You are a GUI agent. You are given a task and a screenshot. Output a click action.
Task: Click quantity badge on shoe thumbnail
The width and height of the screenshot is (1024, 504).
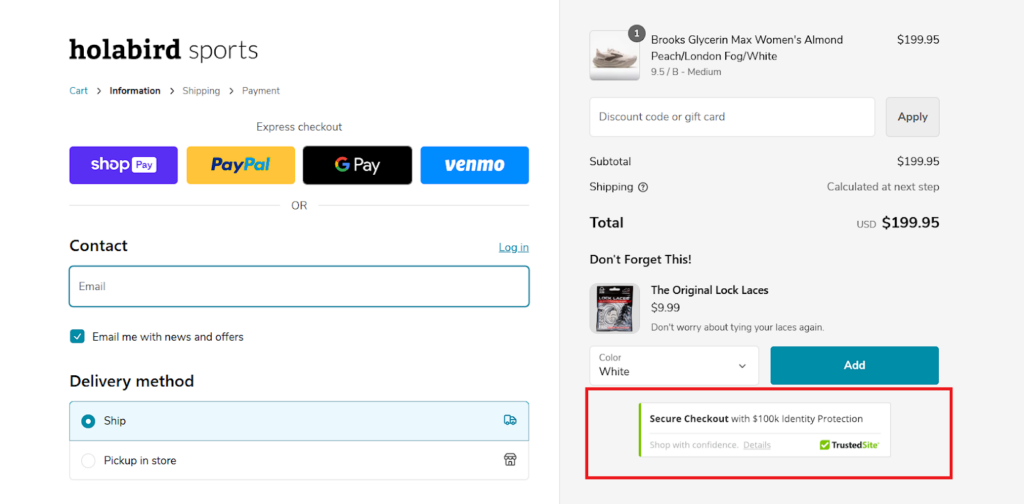click(636, 33)
